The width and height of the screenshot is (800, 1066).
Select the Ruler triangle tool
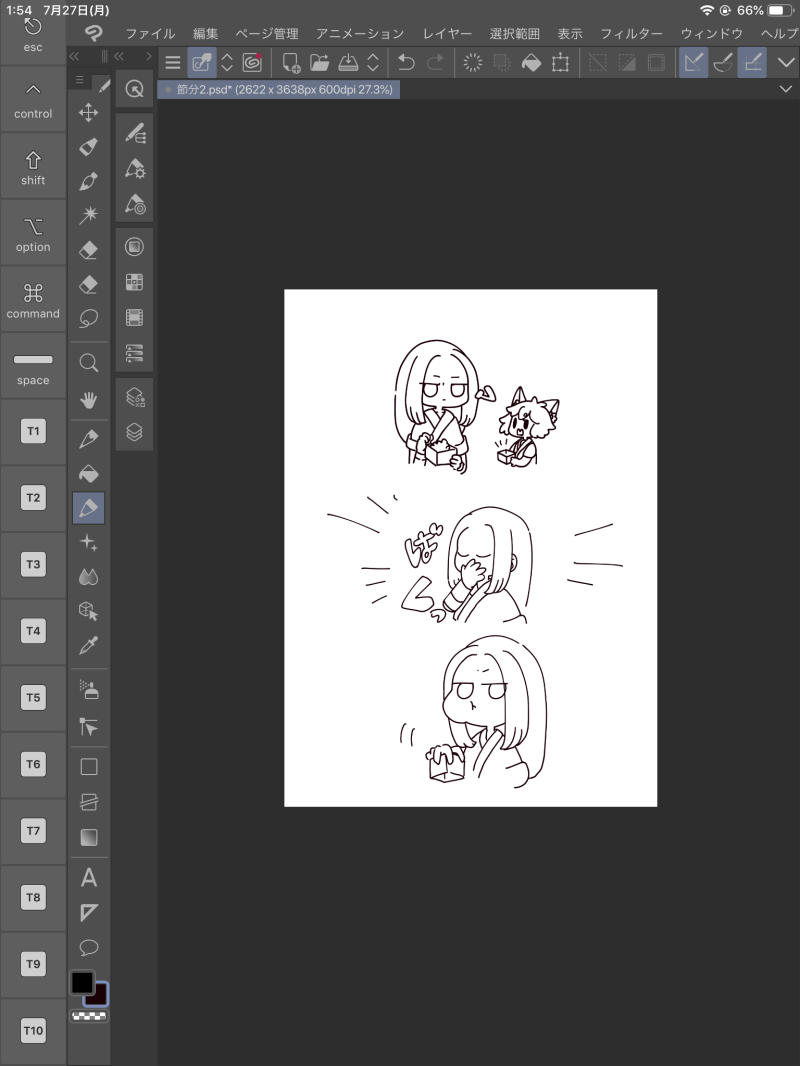coord(88,912)
